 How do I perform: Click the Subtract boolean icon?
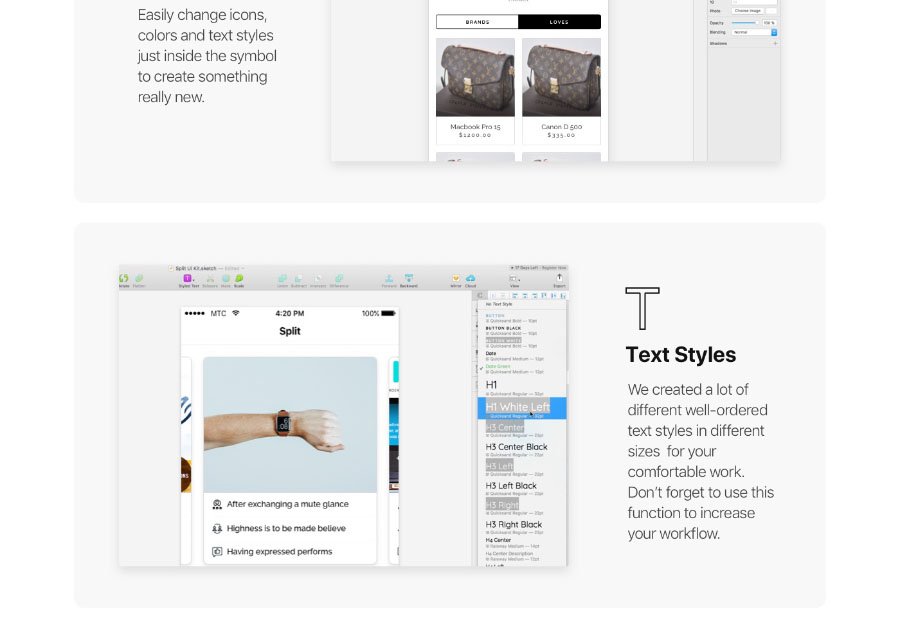(298, 280)
